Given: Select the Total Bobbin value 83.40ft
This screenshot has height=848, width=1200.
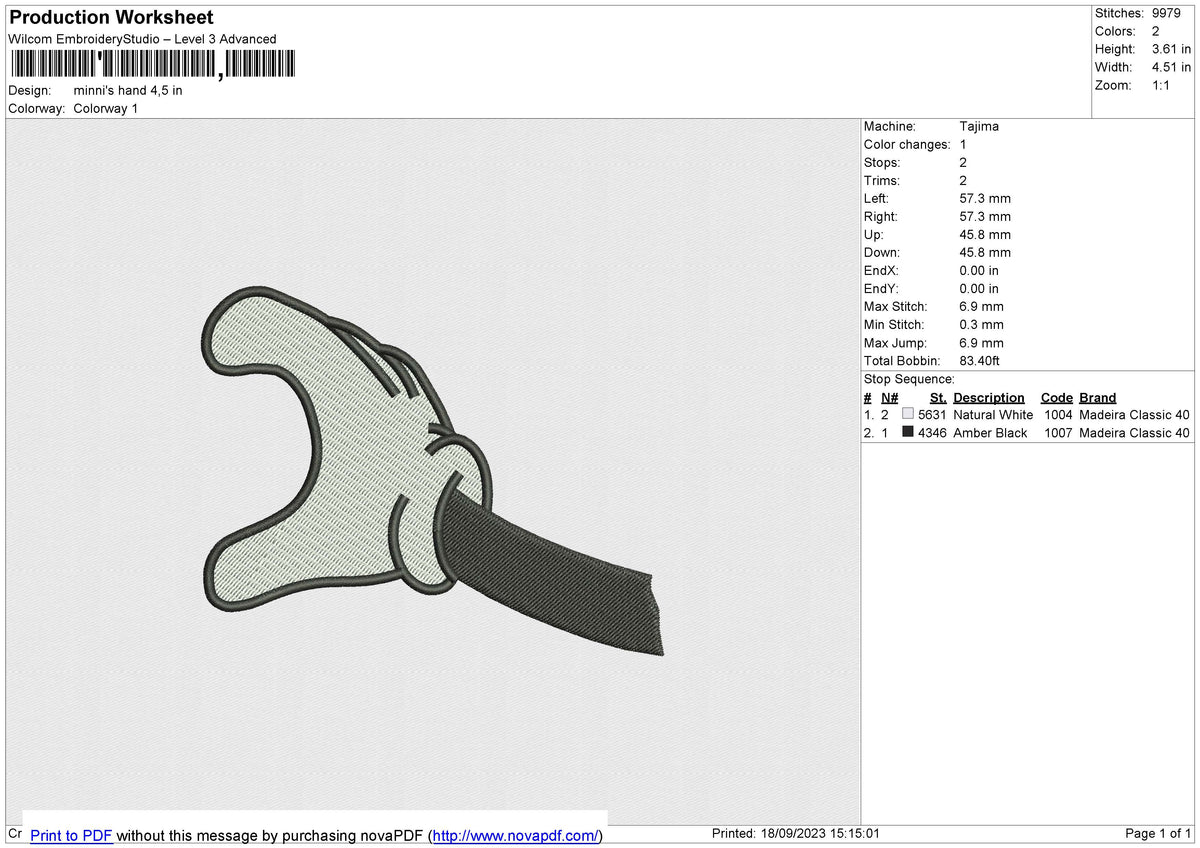Looking at the screenshot, I should [x=980, y=360].
